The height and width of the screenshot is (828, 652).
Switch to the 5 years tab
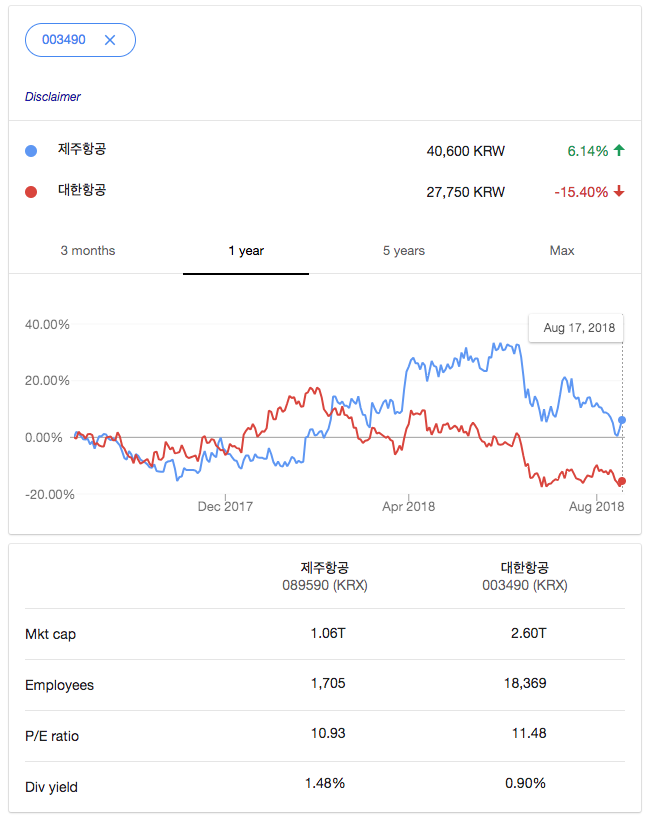pos(404,251)
